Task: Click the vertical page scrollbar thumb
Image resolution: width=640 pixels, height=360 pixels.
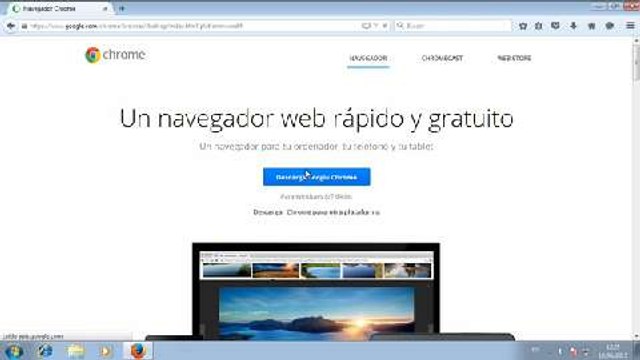Action: click(636, 63)
